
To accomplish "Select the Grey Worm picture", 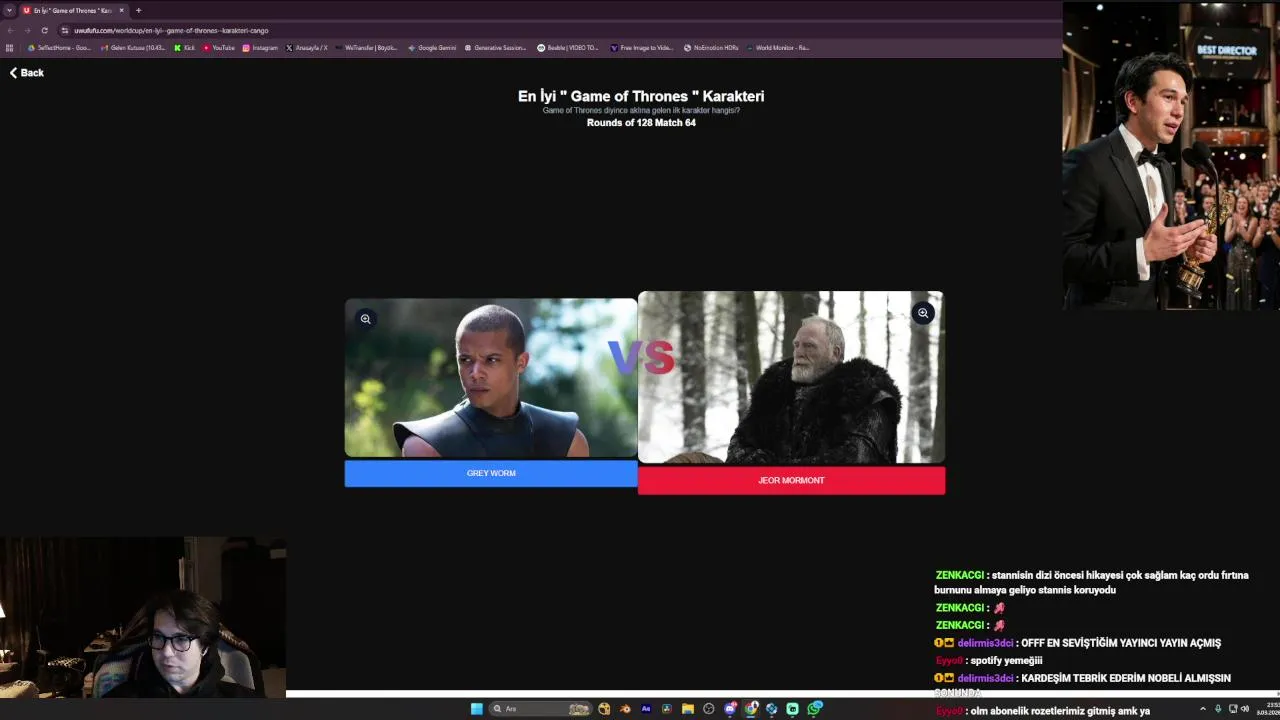I will click(x=491, y=378).
